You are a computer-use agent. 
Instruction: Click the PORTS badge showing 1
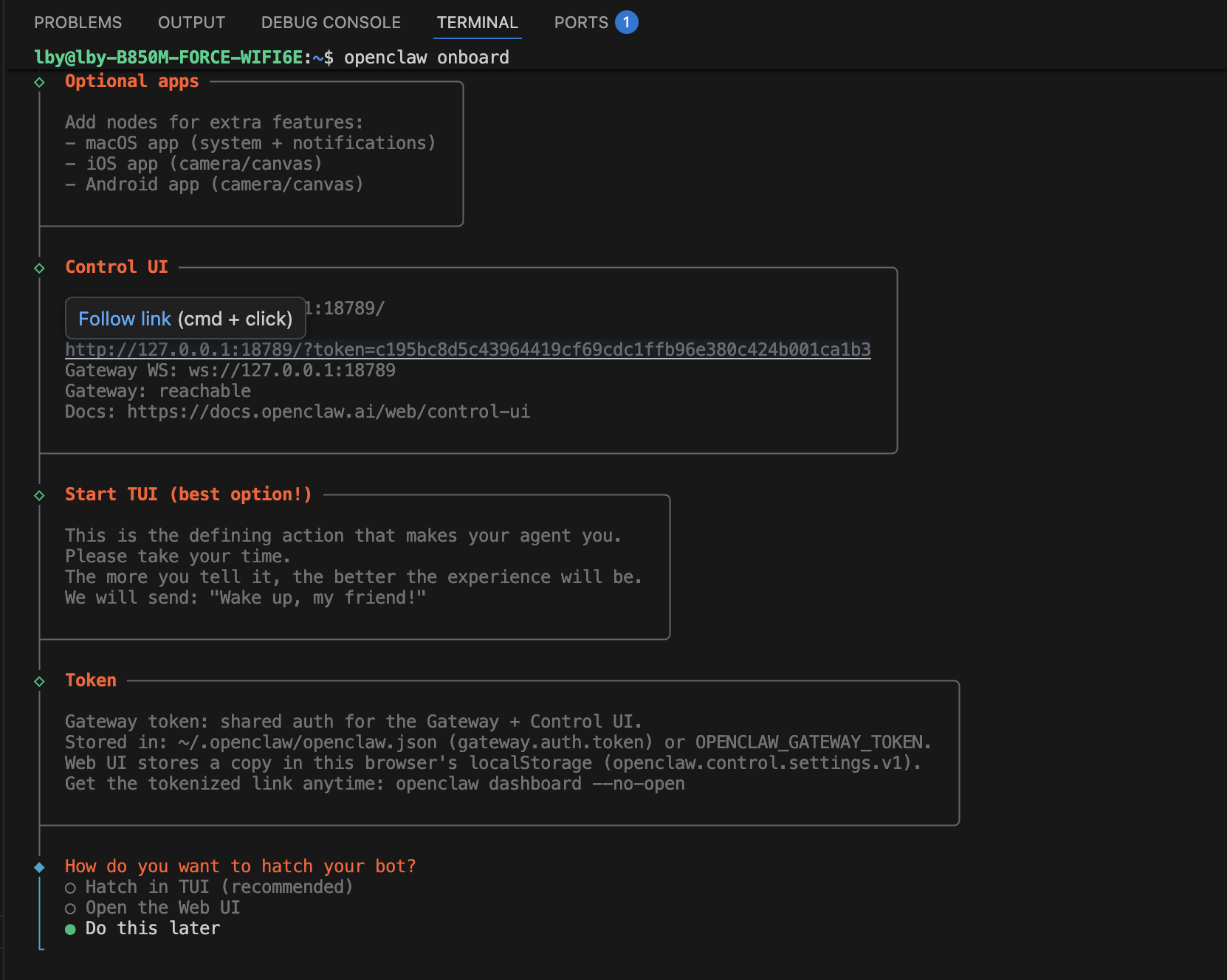click(626, 22)
